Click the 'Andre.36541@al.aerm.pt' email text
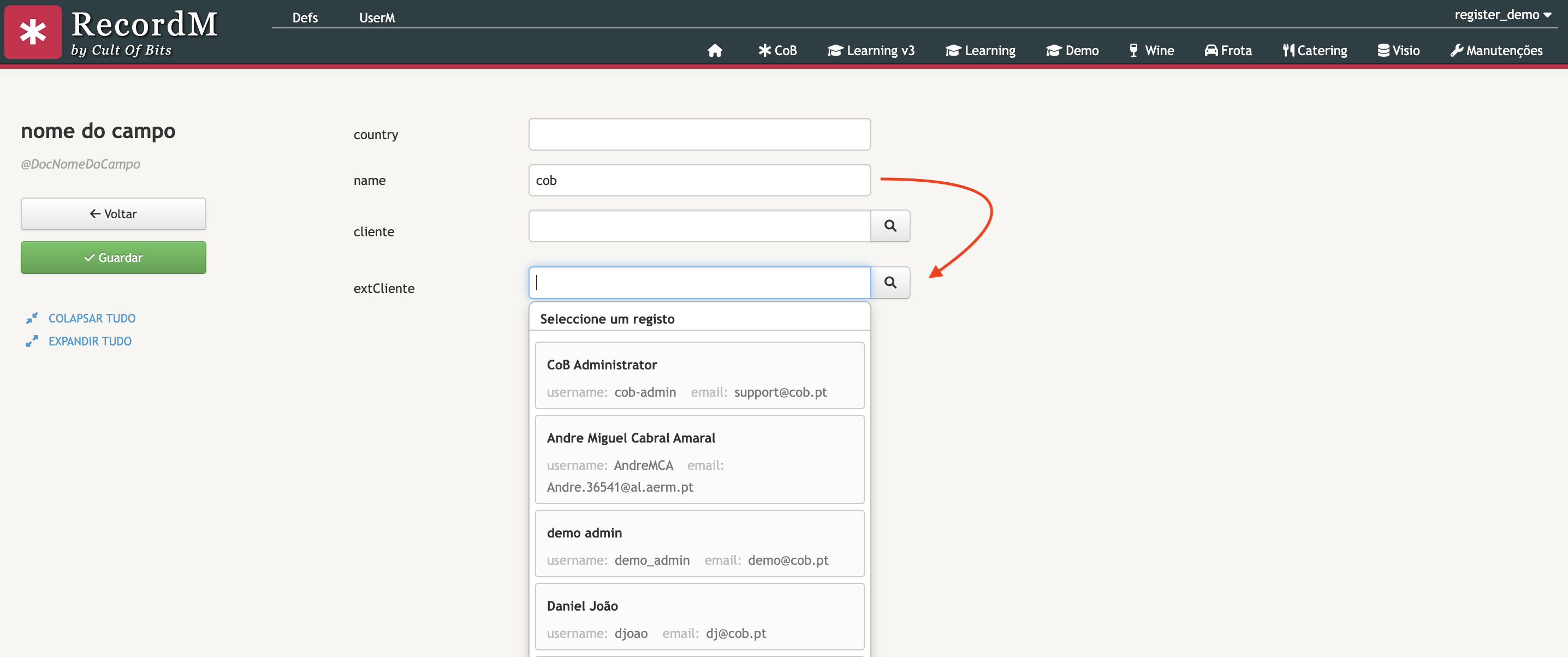Viewport: 1568px width, 657px height. (x=620, y=487)
